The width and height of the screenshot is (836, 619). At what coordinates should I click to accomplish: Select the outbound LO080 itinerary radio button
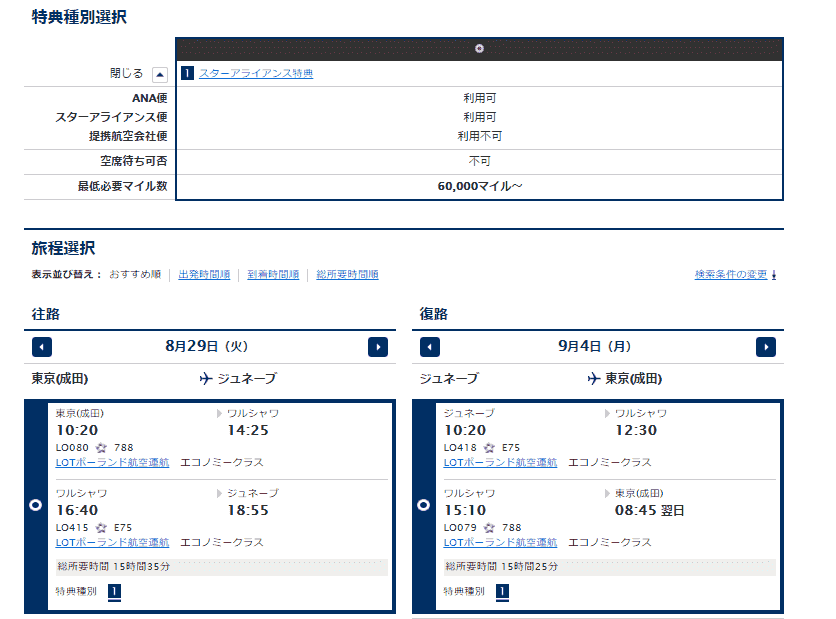(x=36, y=505)
